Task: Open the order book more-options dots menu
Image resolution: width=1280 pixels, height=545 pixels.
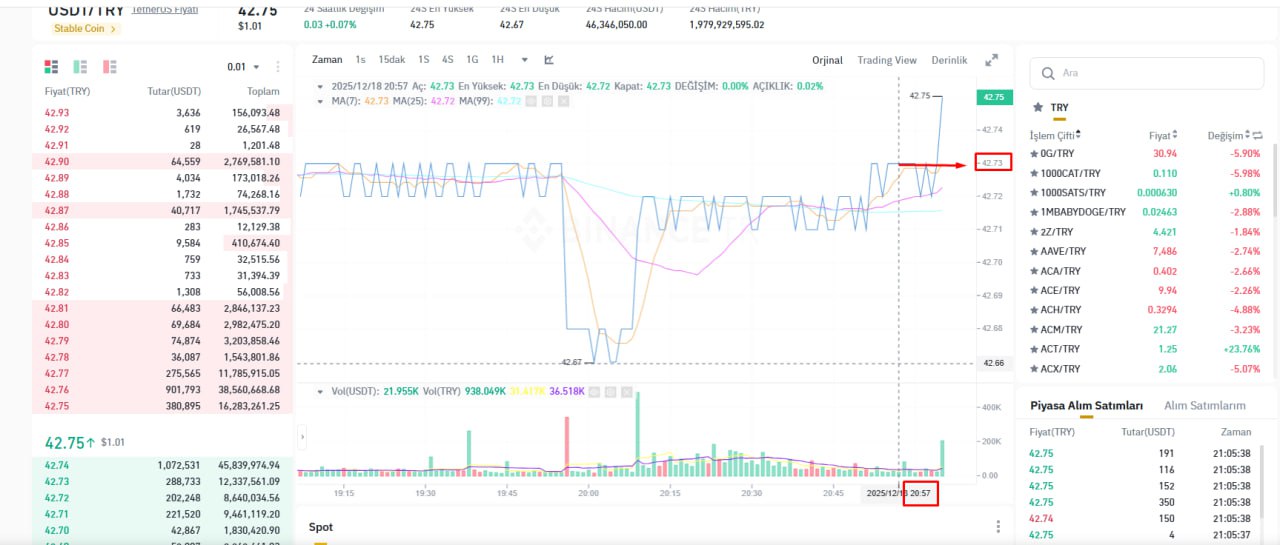Action: (x=278, y=67)
